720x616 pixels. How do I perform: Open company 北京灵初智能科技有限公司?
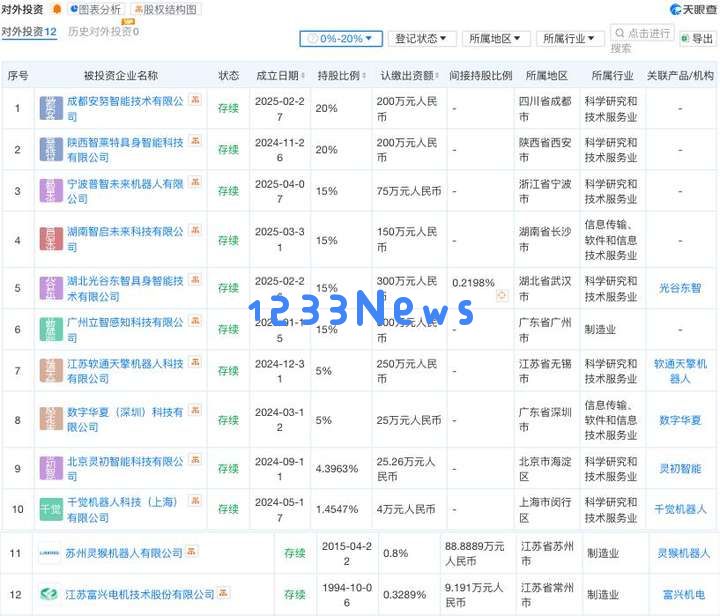click(125, 469)
